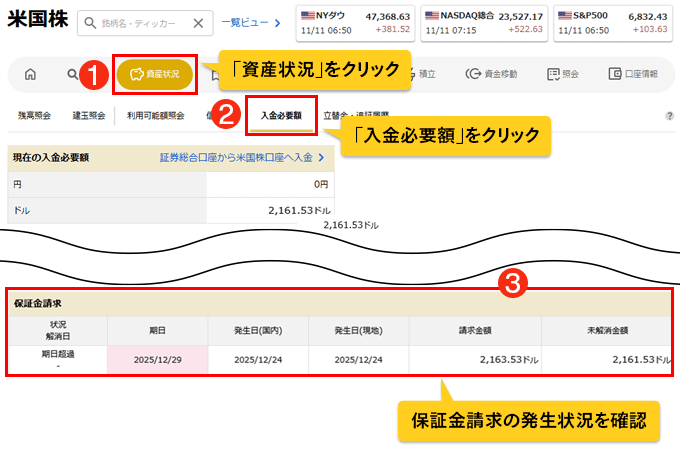Click the question mark help icon
This screenshot has height=451, width=680.
click(670, 116)
